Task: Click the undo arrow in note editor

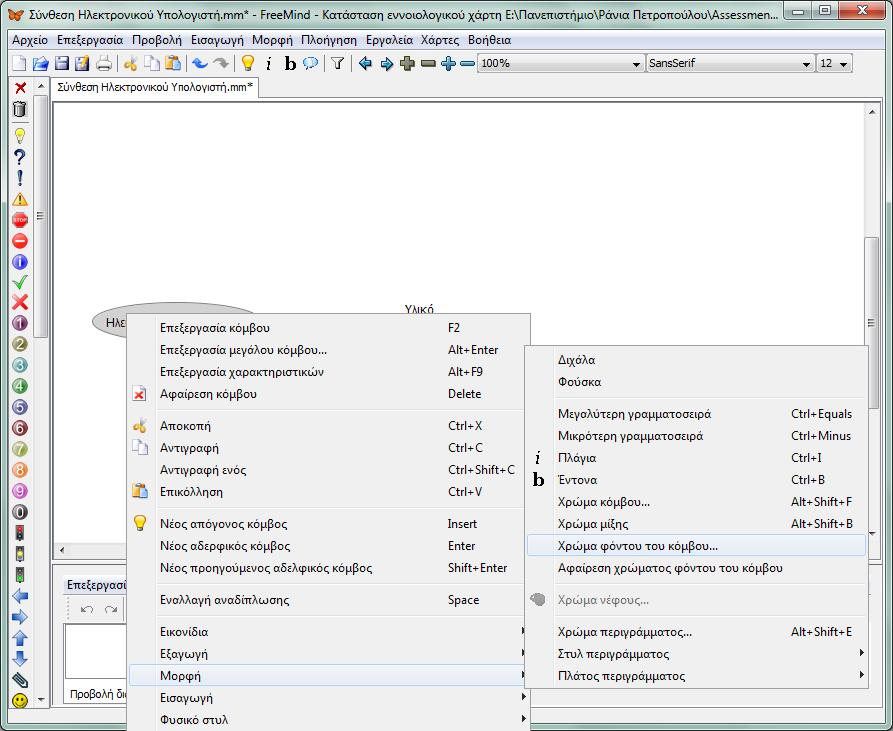Action: (x=87, y=609)
